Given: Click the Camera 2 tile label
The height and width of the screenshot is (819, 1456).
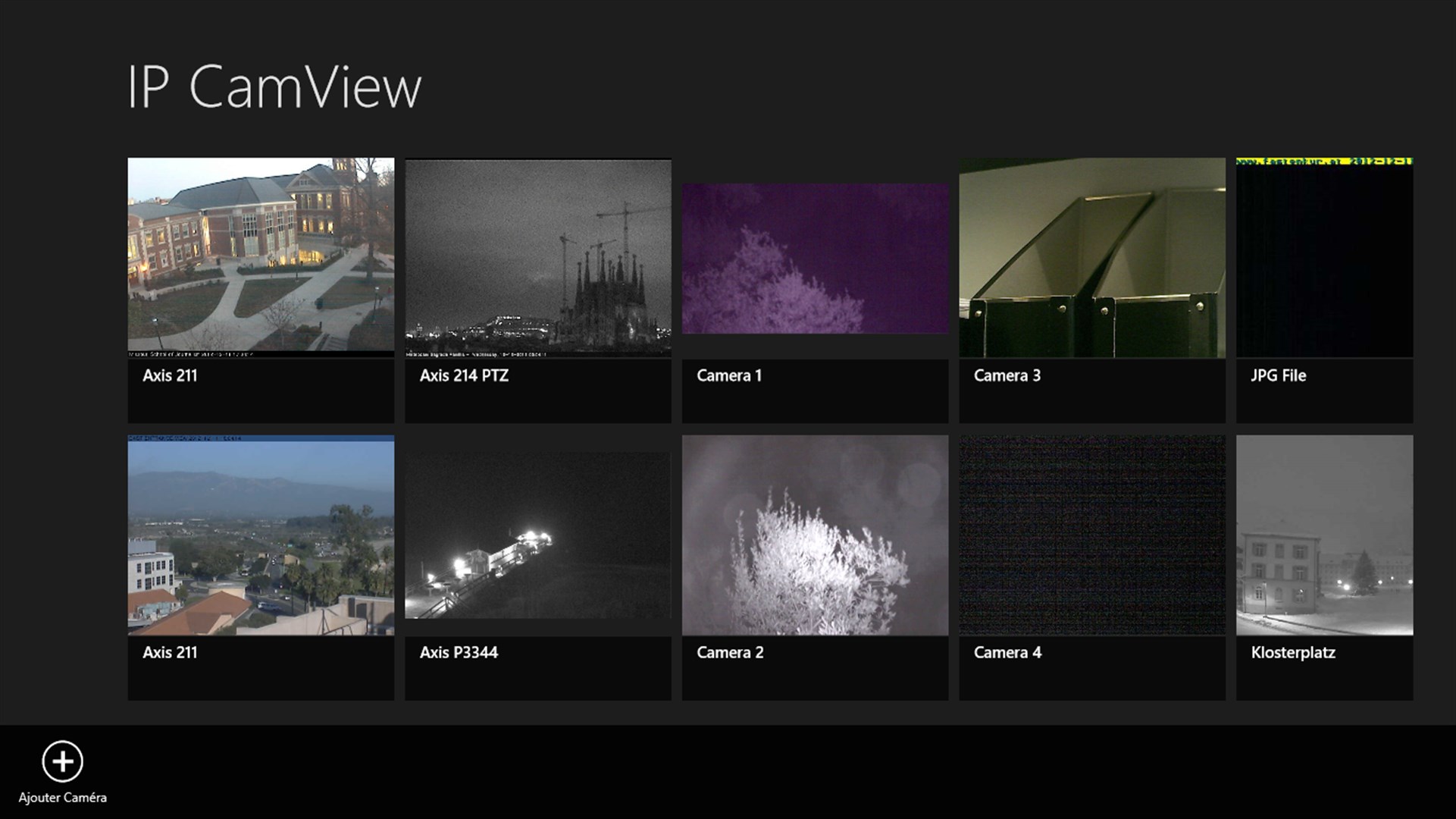Looking at the screenshot, I should 729,652.
